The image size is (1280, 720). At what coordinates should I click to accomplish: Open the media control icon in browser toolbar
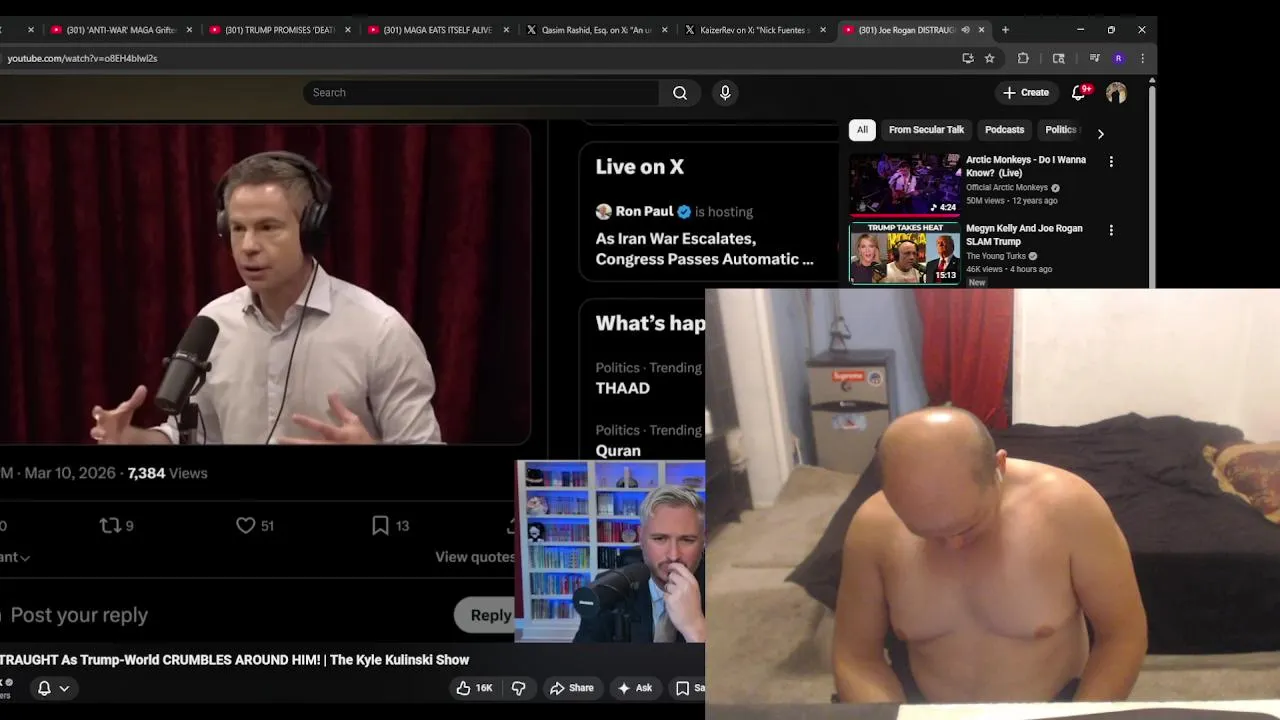click(x=1094, y=58)
